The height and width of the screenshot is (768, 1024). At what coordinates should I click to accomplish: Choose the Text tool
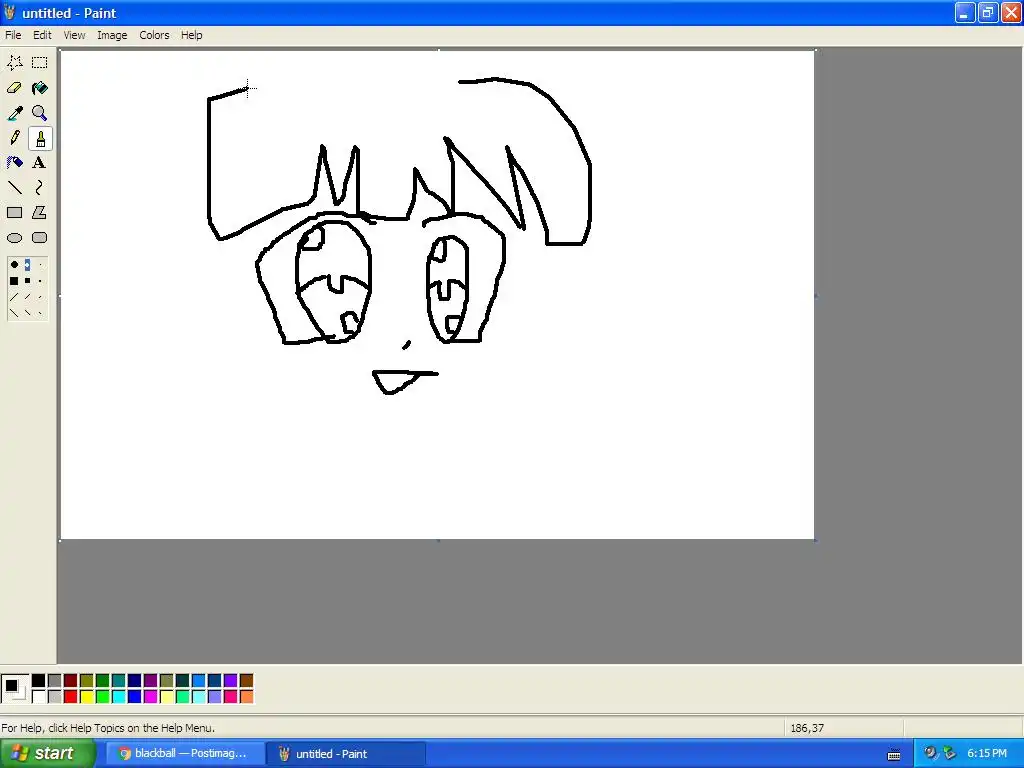pos(40,163)
